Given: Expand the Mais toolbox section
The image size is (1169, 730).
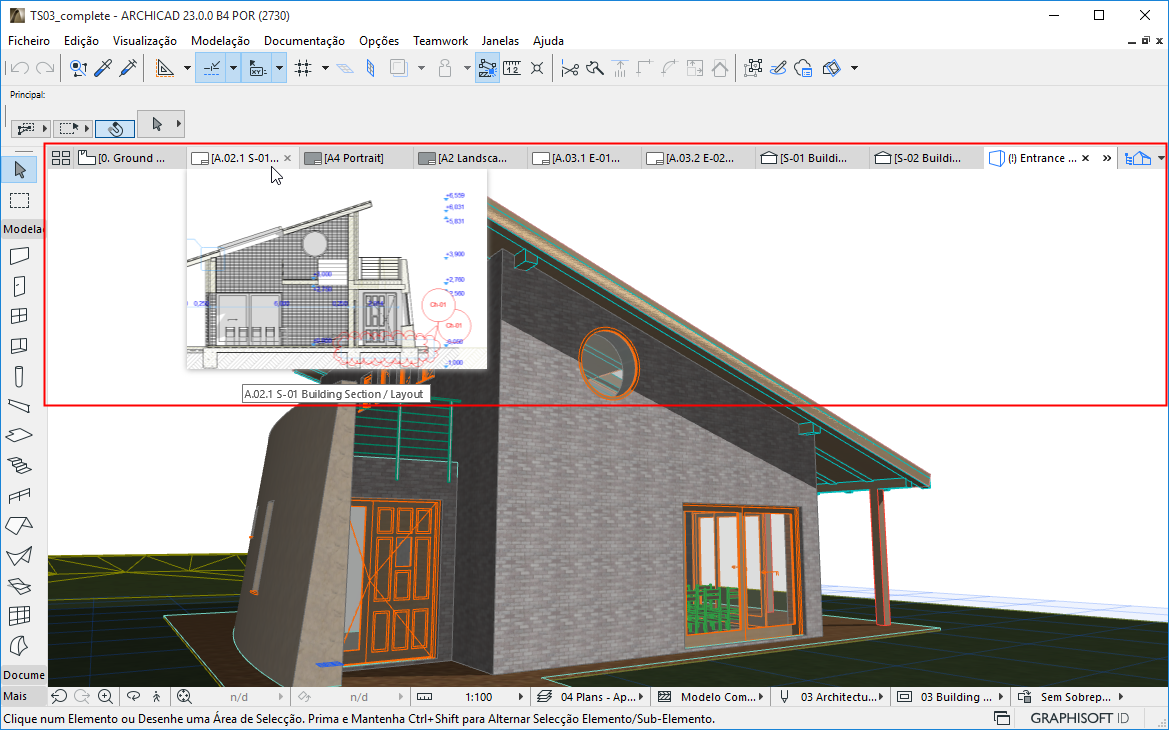Looking at the screenshot, I should point(15,696).
